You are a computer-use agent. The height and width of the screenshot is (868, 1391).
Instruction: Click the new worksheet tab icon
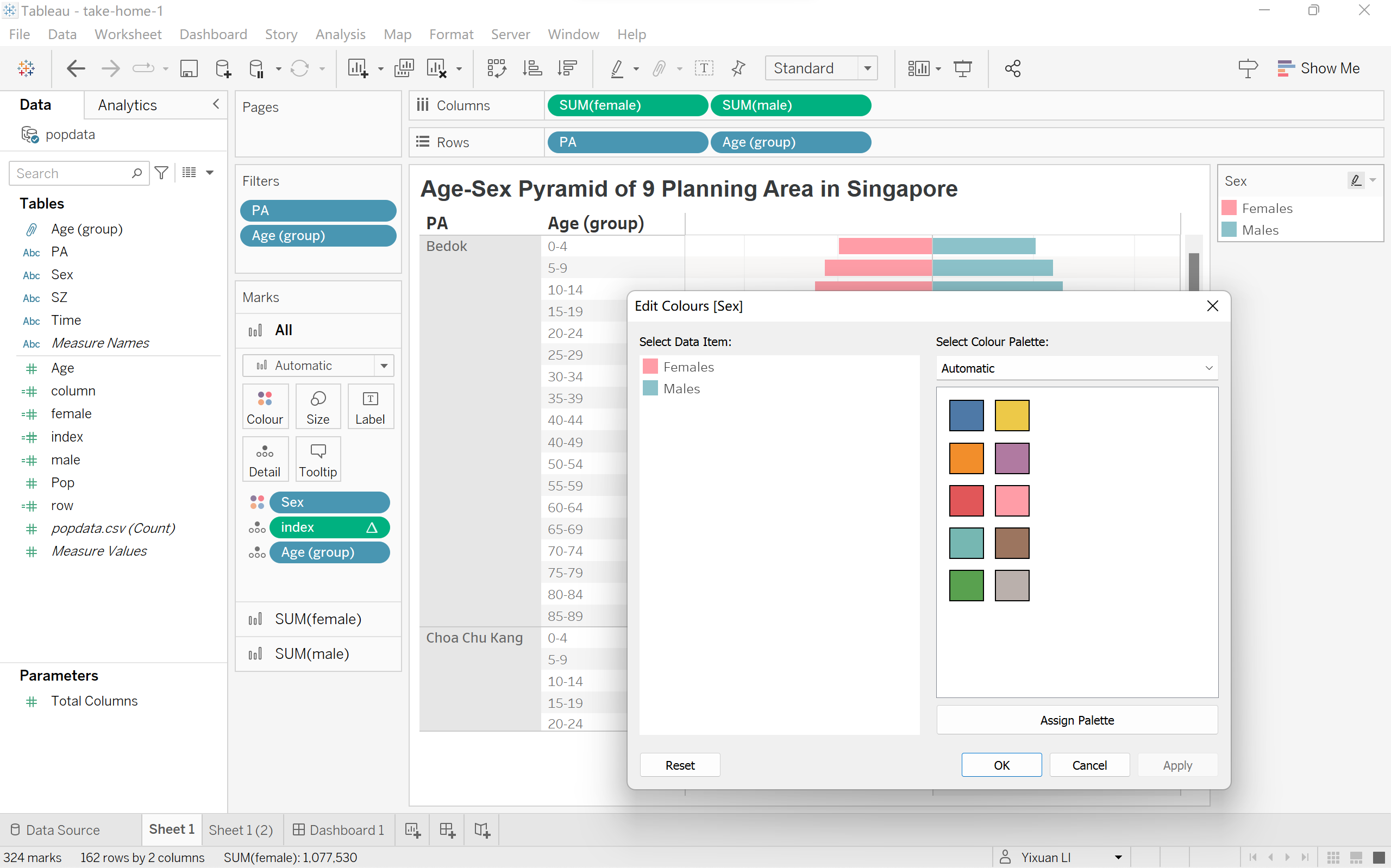click(413, 829)
